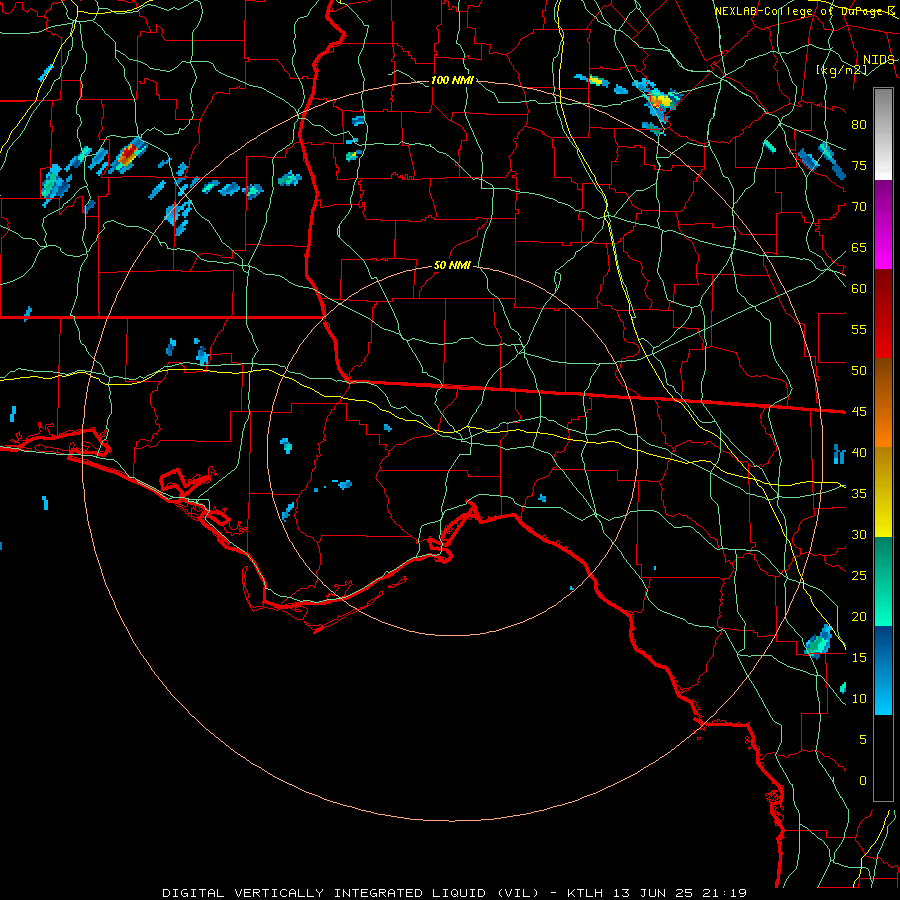Image resolution: width=900 pixels, height=900 pixels.
Task: Click the scale value 35 label
Action: (859, 494)
